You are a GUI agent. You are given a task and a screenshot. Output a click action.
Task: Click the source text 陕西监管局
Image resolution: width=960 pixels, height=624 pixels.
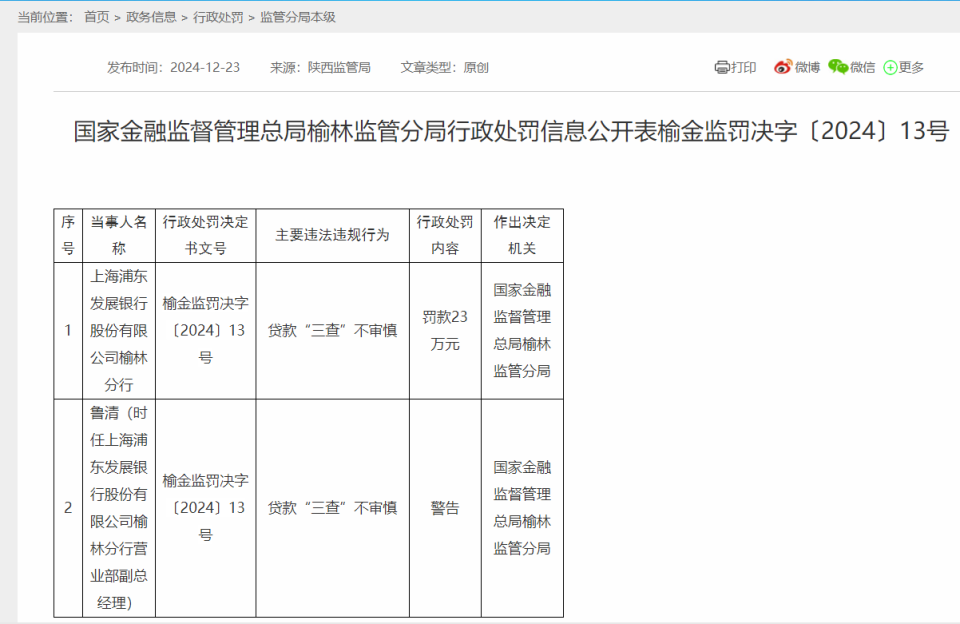point(339,67)
